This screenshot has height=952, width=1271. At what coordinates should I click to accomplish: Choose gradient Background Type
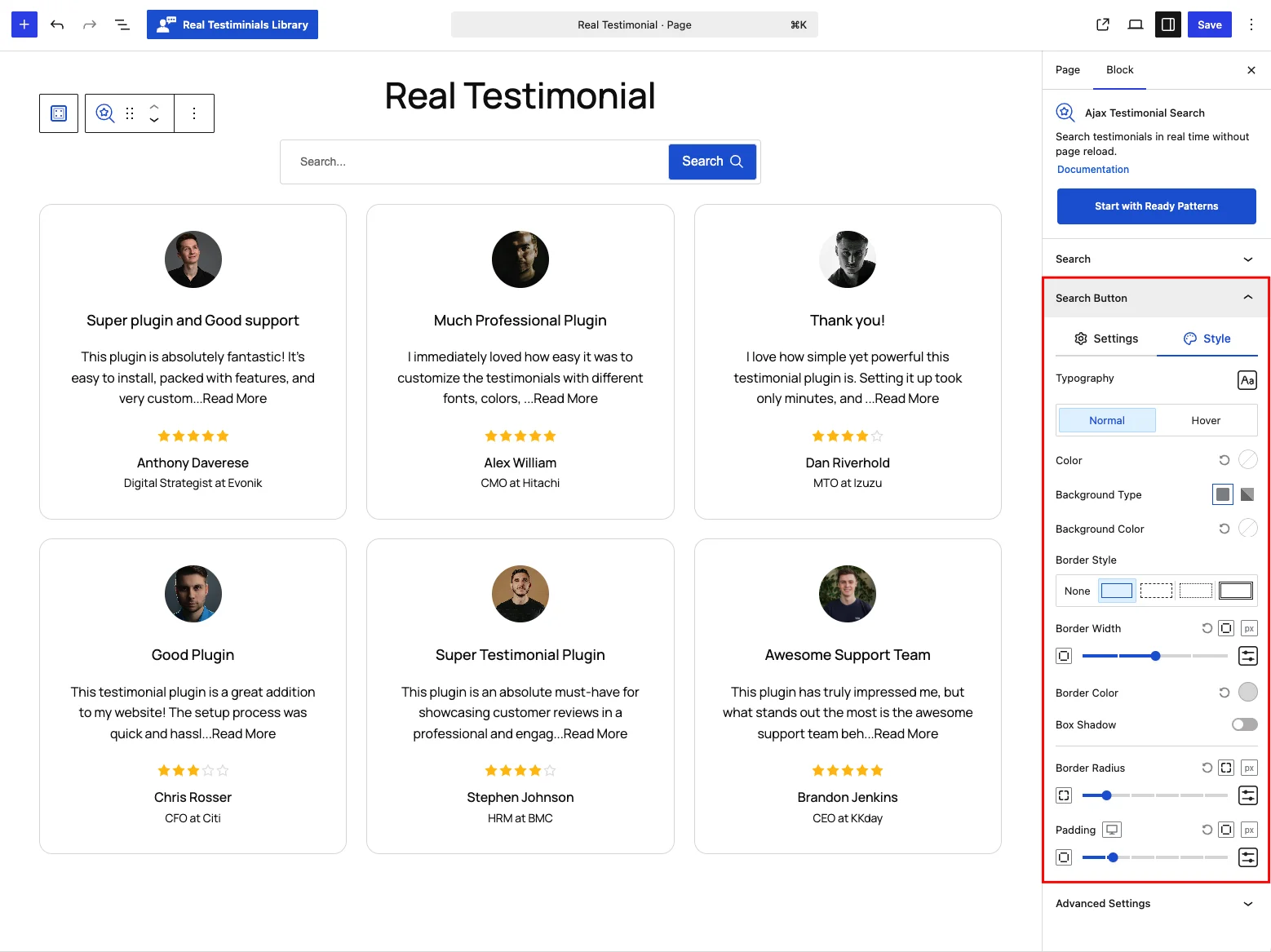pos(1247,494)
